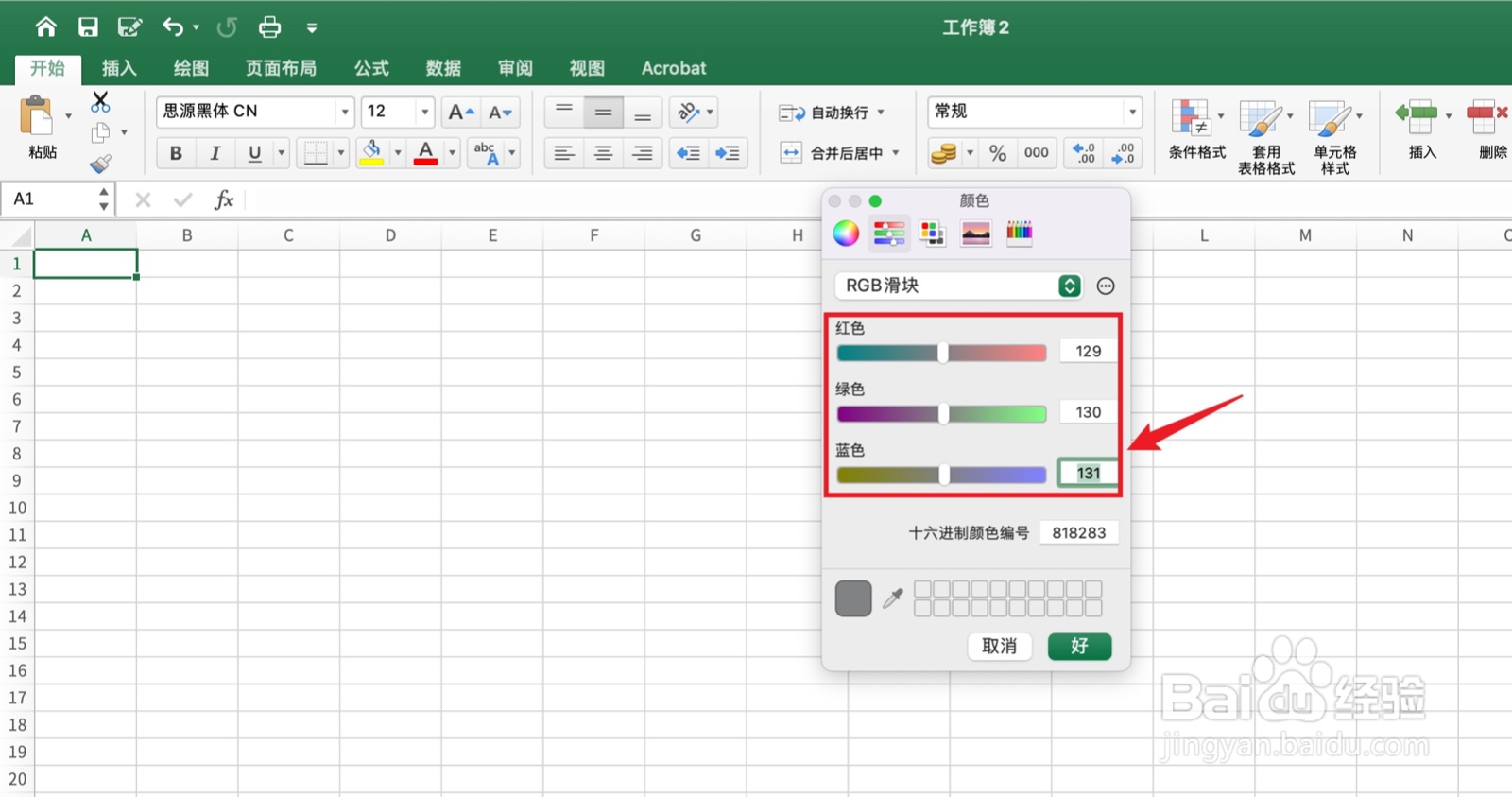Open the font name dropdown 思源黑体 CN
1512x797 pixels.
click(345, 113)
